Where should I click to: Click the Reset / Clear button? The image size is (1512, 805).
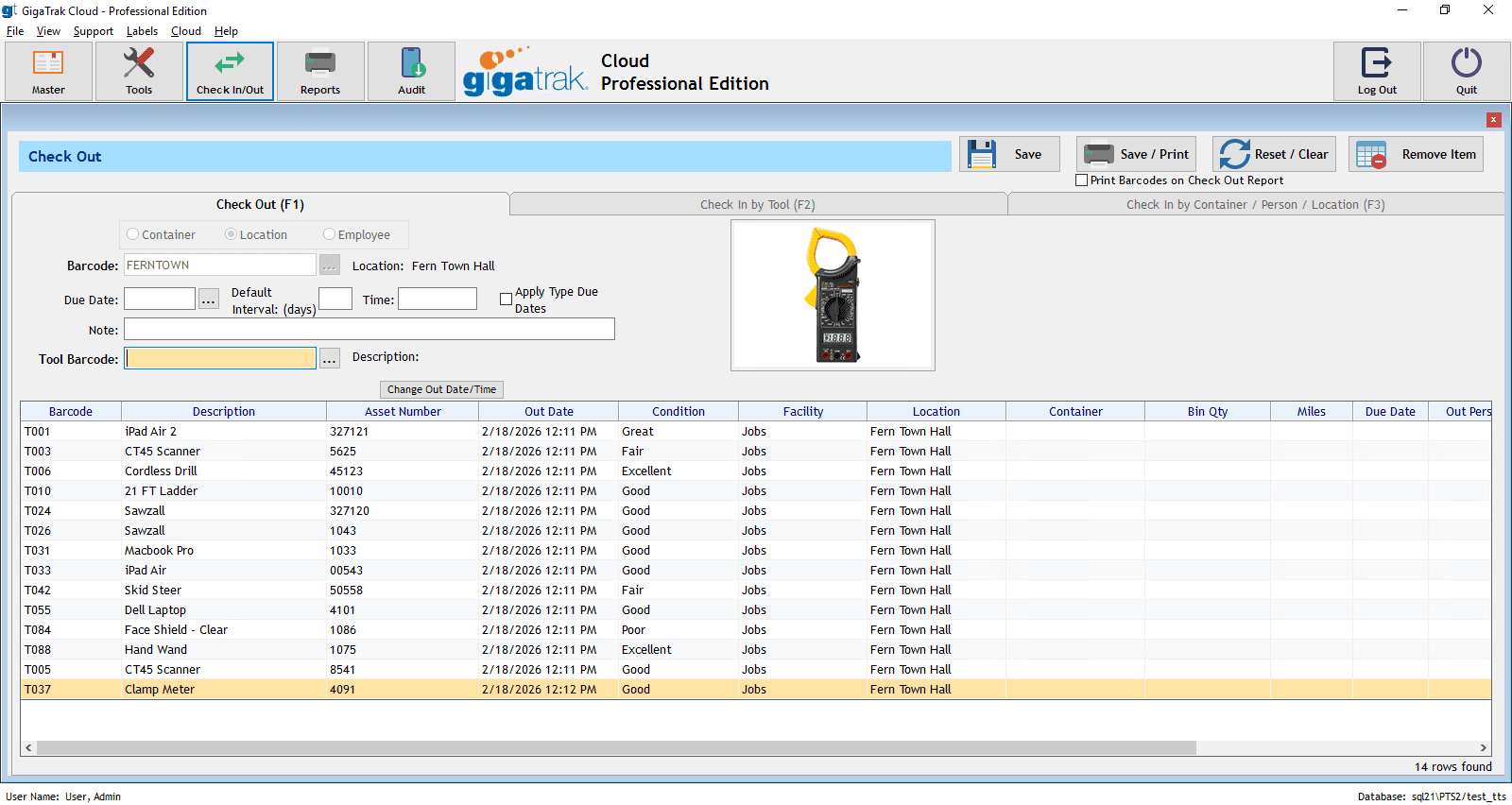click(x=1274, y=154)
